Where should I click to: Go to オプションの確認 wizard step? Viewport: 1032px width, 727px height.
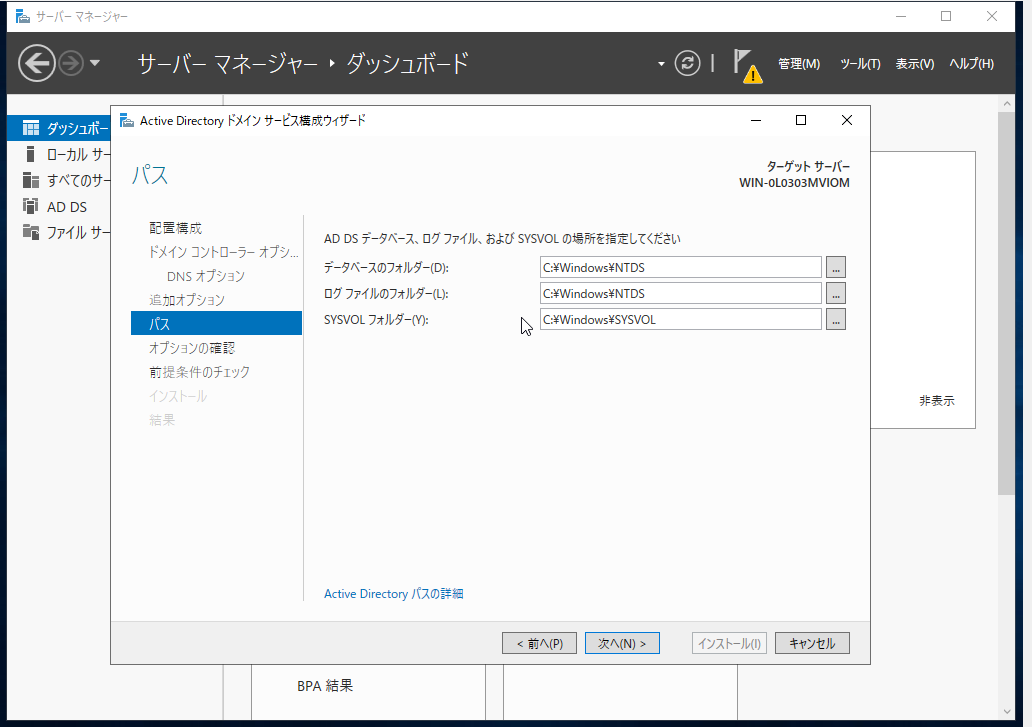192,348
